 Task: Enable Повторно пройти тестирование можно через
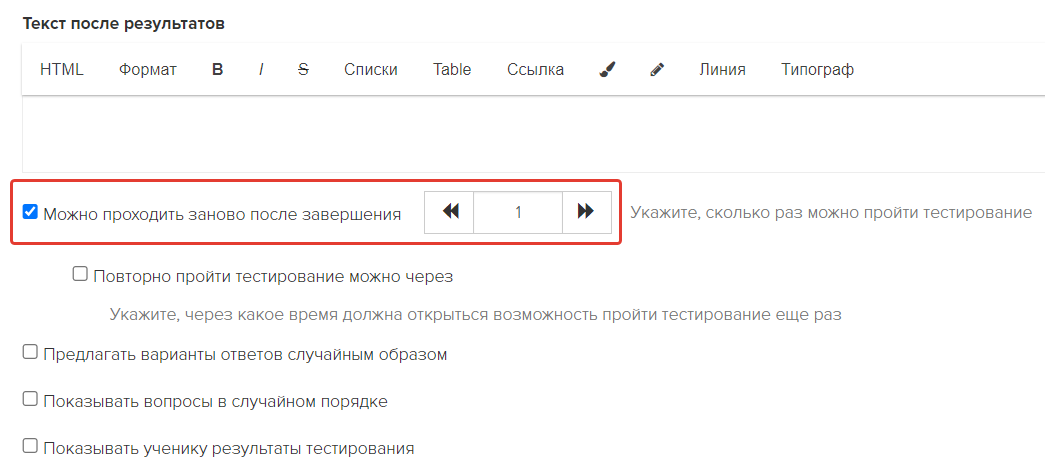point(80,274)
